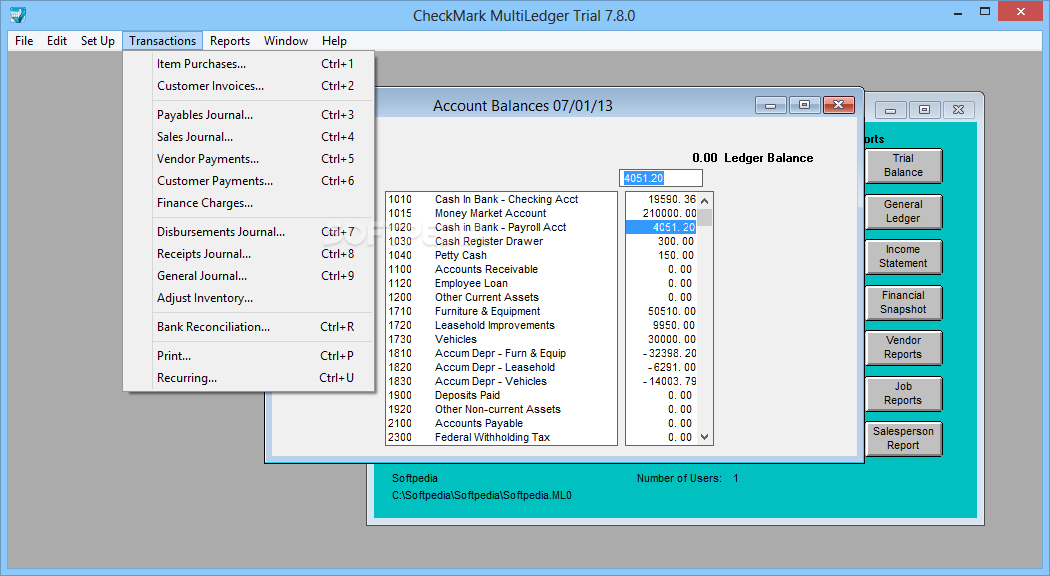Maximize the background command center window
The image size is (1050, 576).
coord(925,110)
